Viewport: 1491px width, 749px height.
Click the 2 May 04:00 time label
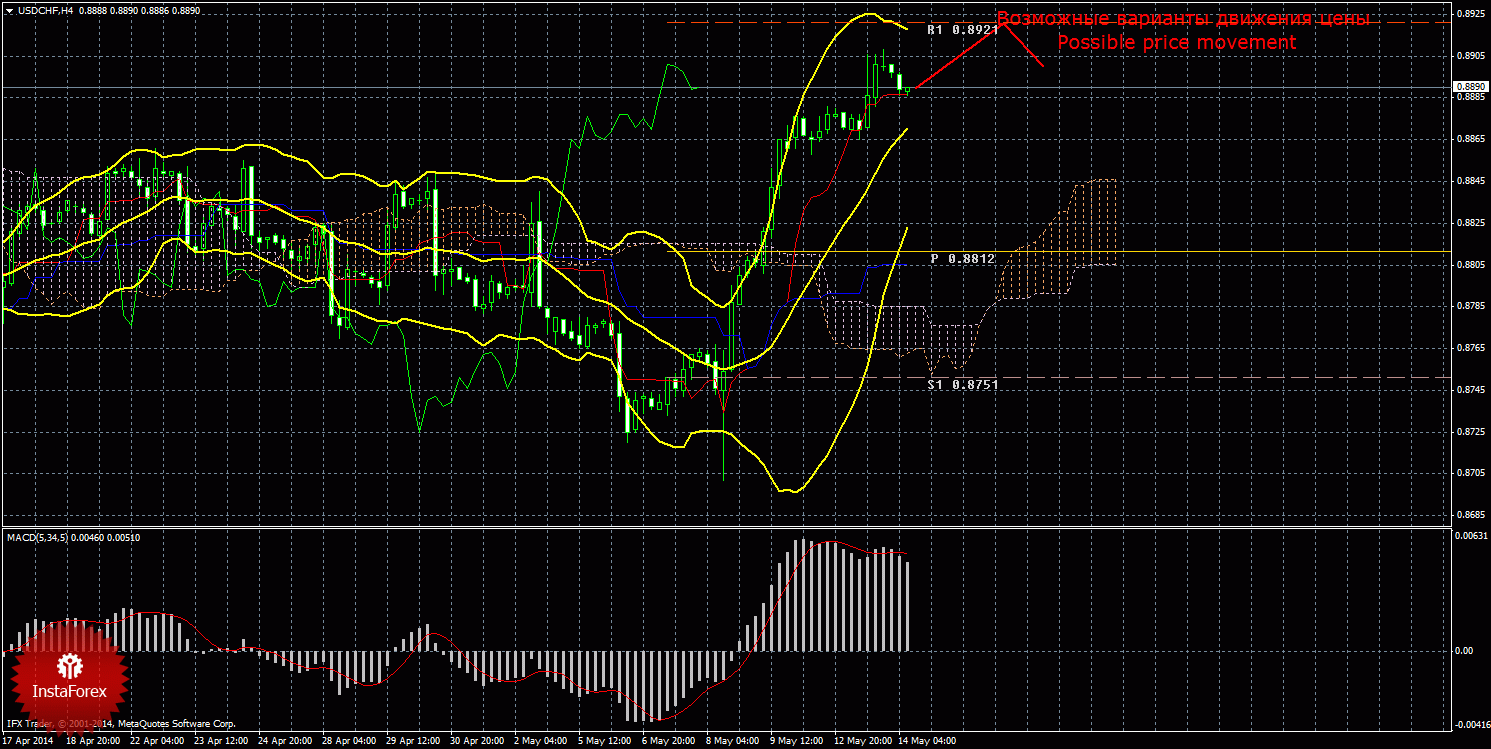541,742
